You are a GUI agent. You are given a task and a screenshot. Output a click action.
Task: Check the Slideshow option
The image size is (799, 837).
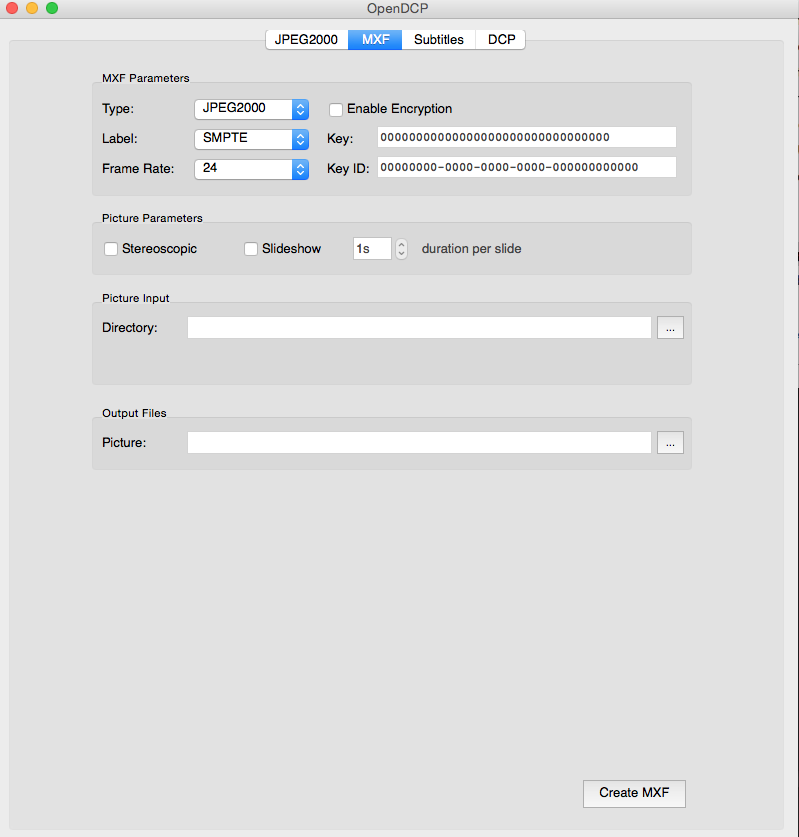251,249
